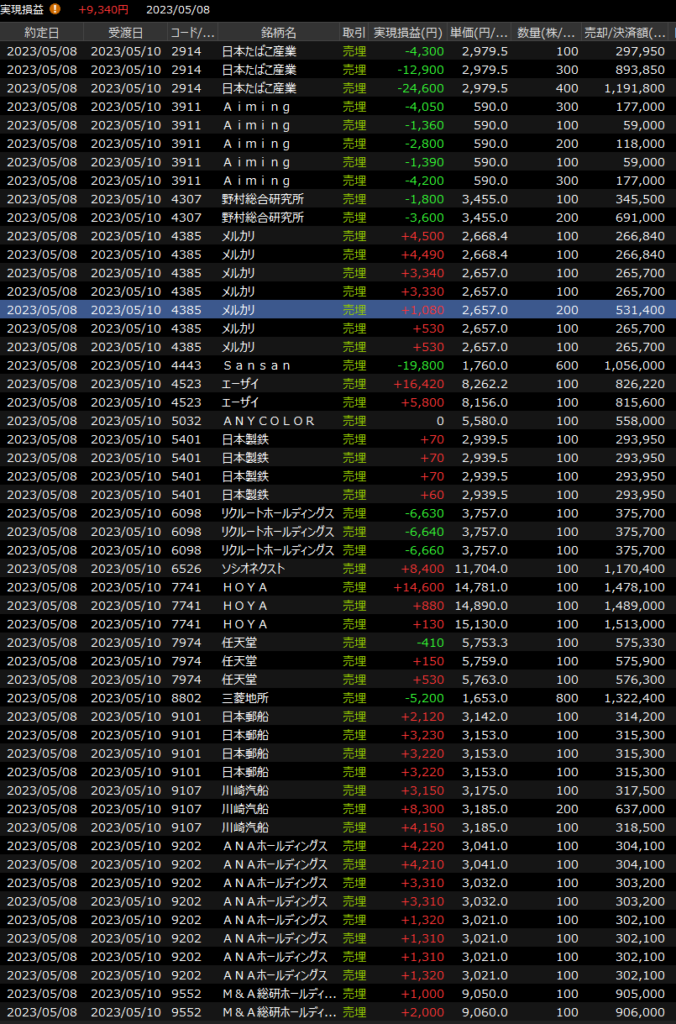Select the Sansan row
The width and height of the screenshot is (676, 1024).
(x=337, y=365)
